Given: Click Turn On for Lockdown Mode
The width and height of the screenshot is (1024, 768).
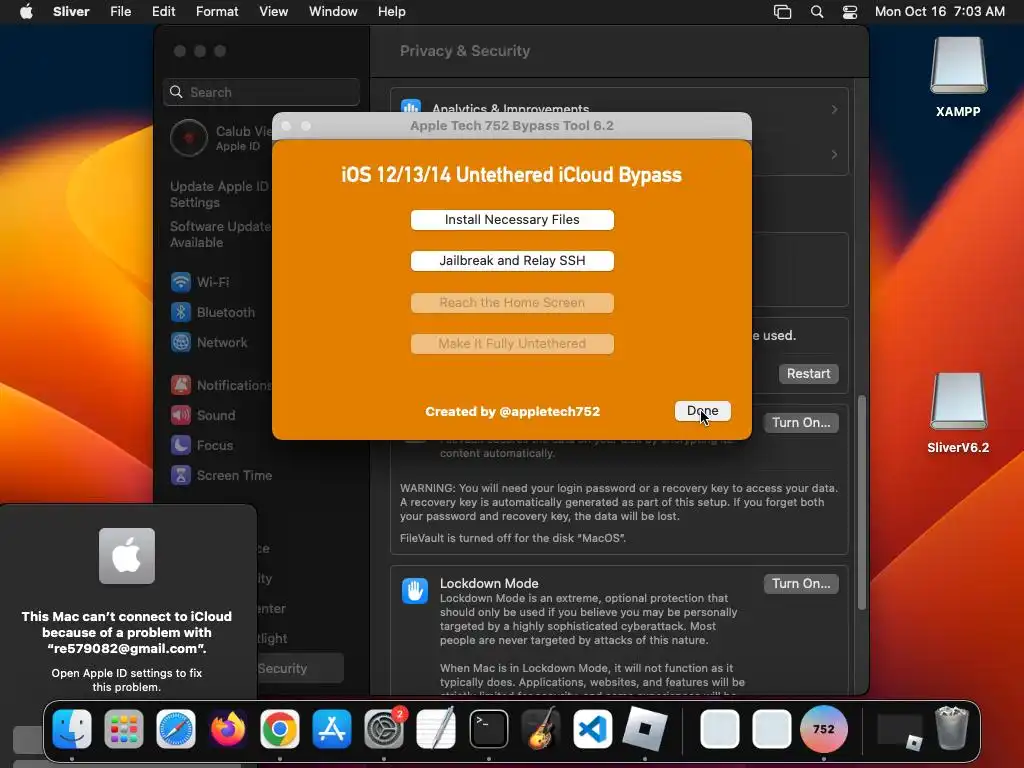Looking at the screenshot, I should coord(801,583).
